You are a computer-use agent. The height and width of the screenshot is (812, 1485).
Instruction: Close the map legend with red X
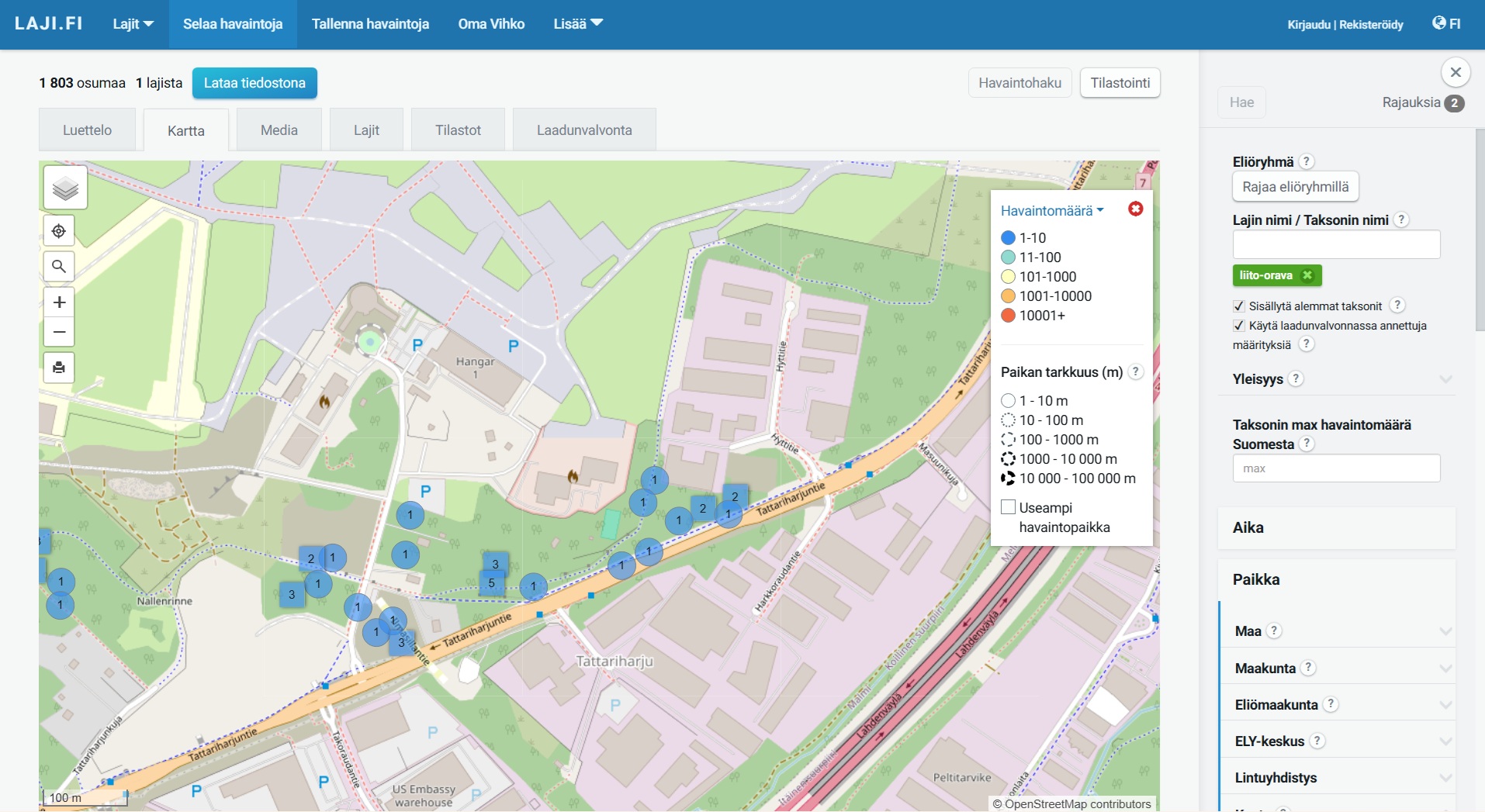pyautogui.click(x=1135, y=209)
